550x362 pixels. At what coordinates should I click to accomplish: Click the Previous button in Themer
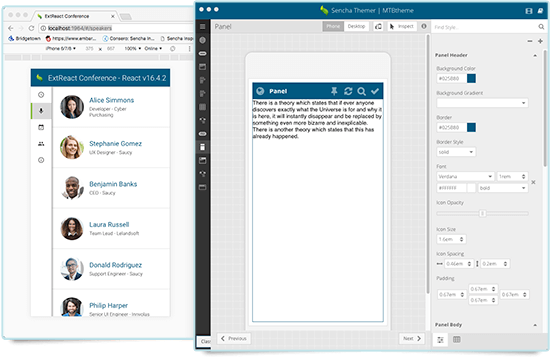pyautogui.click(x=234, y=338)
